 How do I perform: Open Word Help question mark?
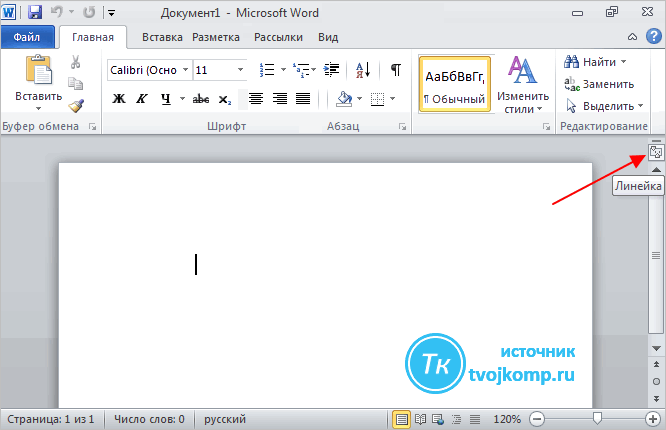(x=654, y=37)
